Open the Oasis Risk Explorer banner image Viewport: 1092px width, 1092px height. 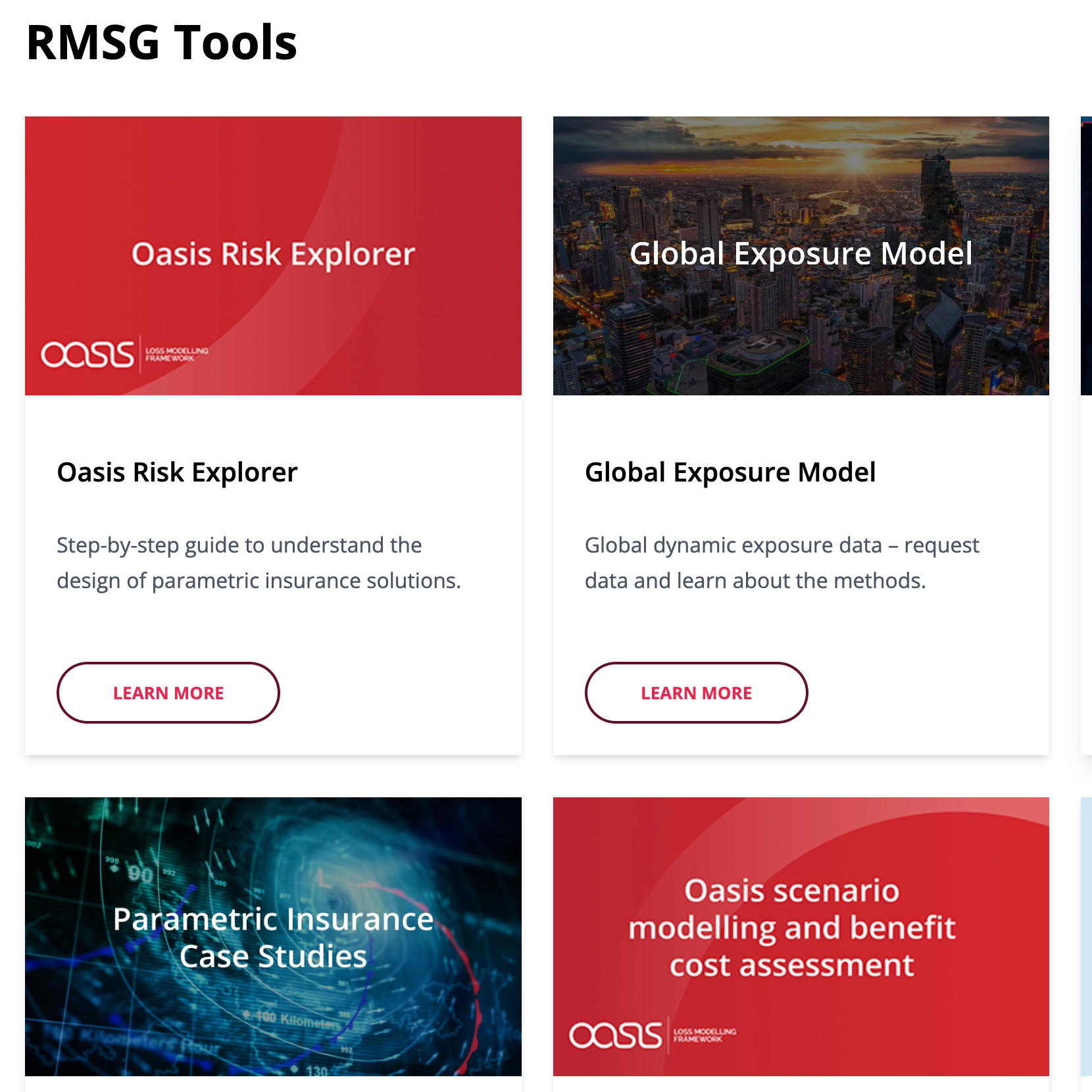[x=273, y=256]
